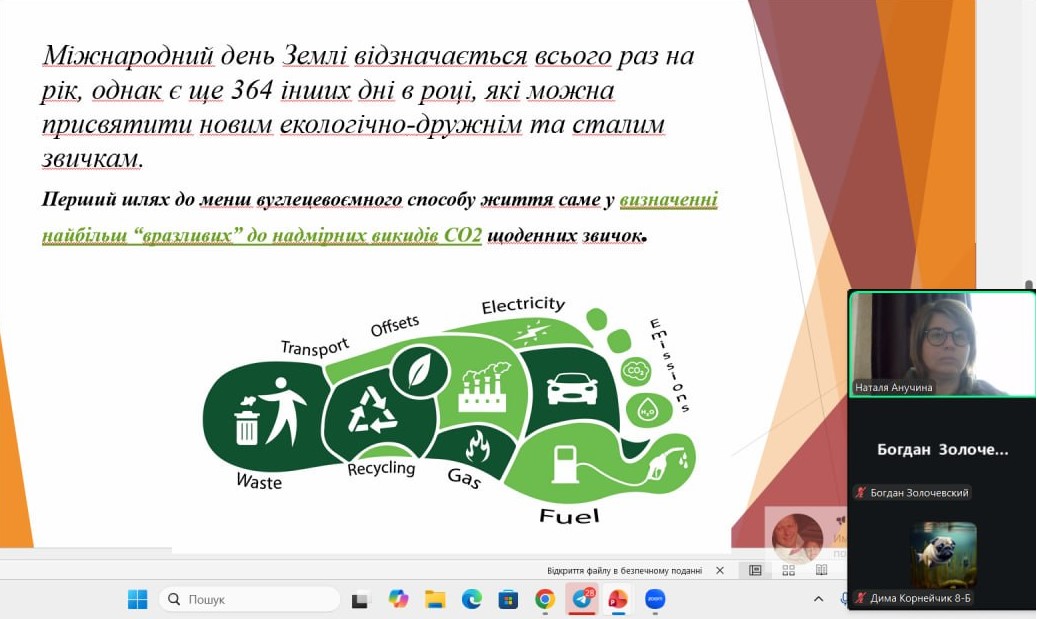This screenshot has height=619, width=1037.
Task: Click the taskbar search box
Action: click(250, 599)
